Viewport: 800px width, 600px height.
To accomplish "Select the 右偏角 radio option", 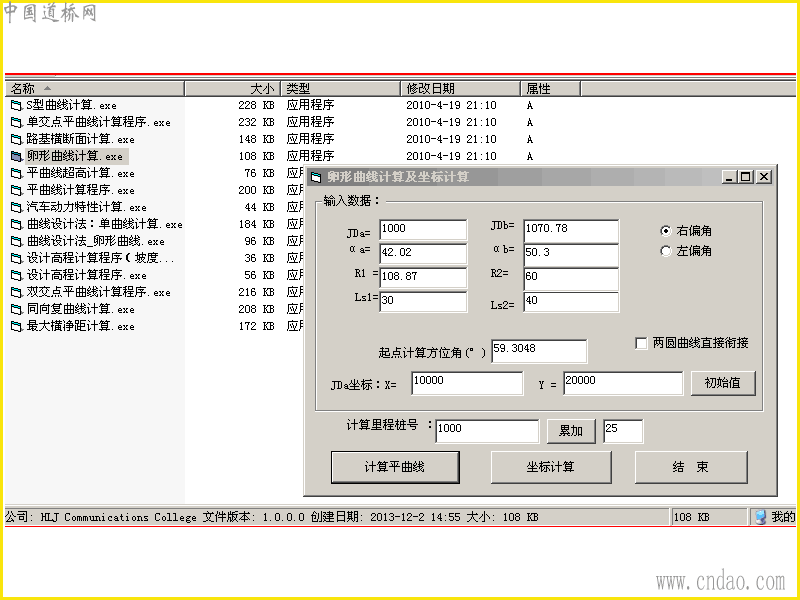I will click(x=665, y=231).
